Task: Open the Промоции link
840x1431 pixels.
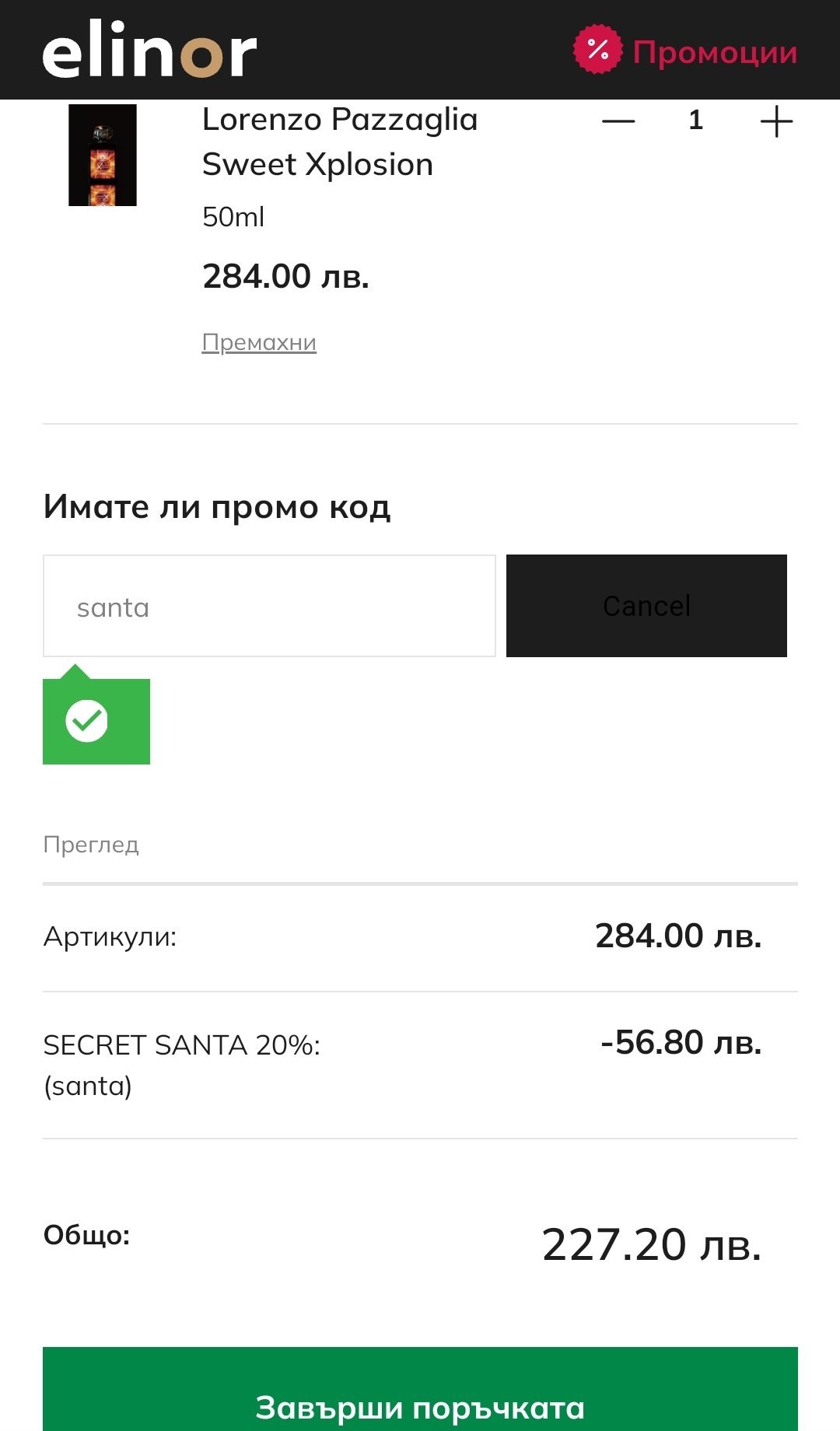Action: click(x=715, y=53)
